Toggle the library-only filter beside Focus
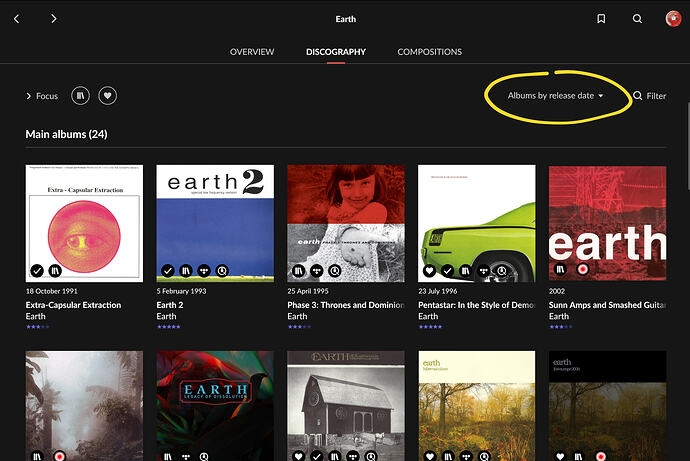The image size is (690, 461). coord(81,95)
